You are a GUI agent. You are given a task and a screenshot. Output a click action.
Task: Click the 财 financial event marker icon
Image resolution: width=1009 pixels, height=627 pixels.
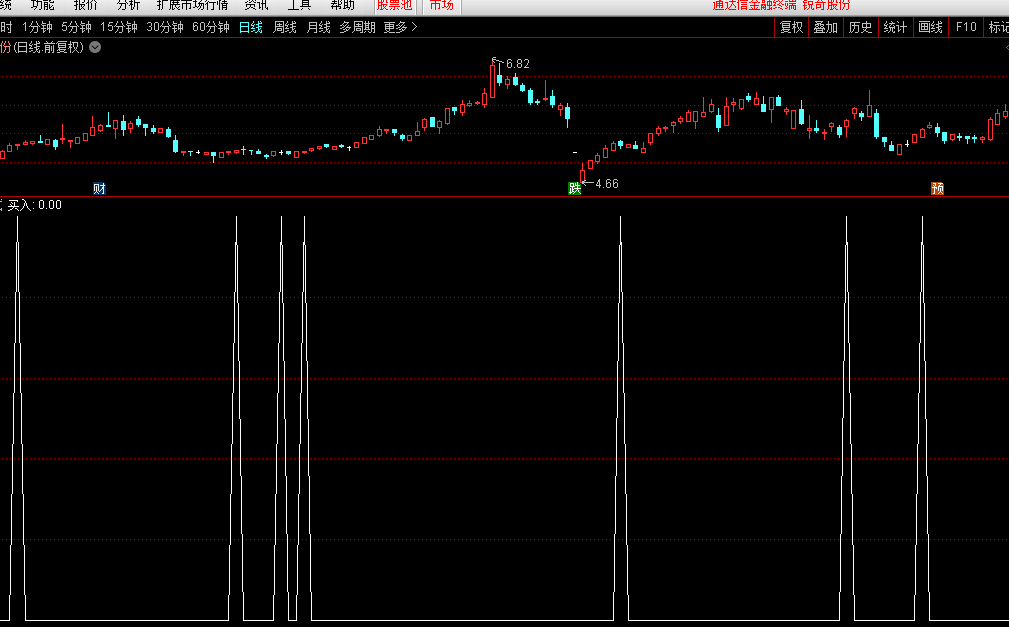(99, 188)
